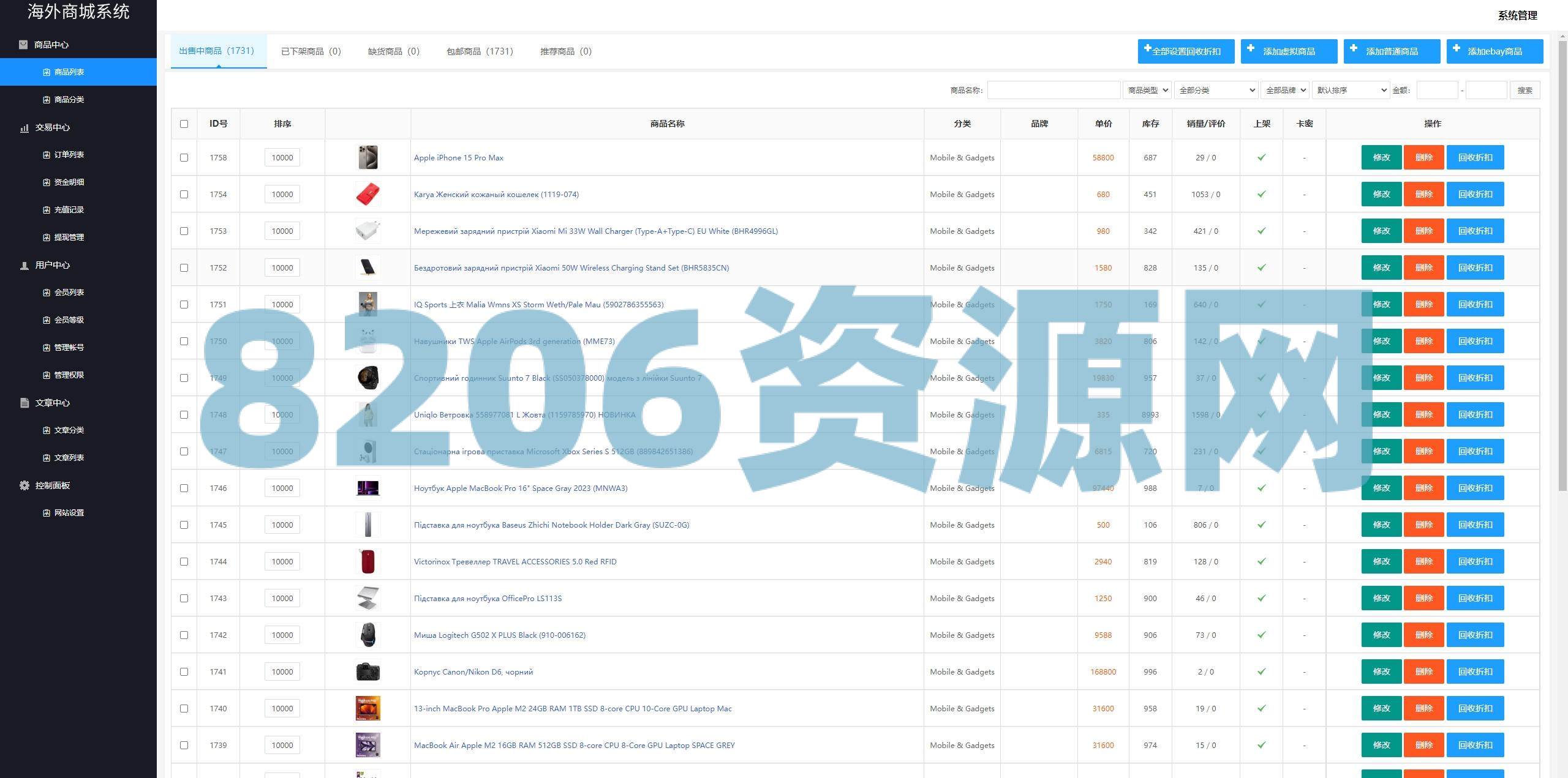Open the 推荐商品 tab
1568x778 pixels.
565,51
